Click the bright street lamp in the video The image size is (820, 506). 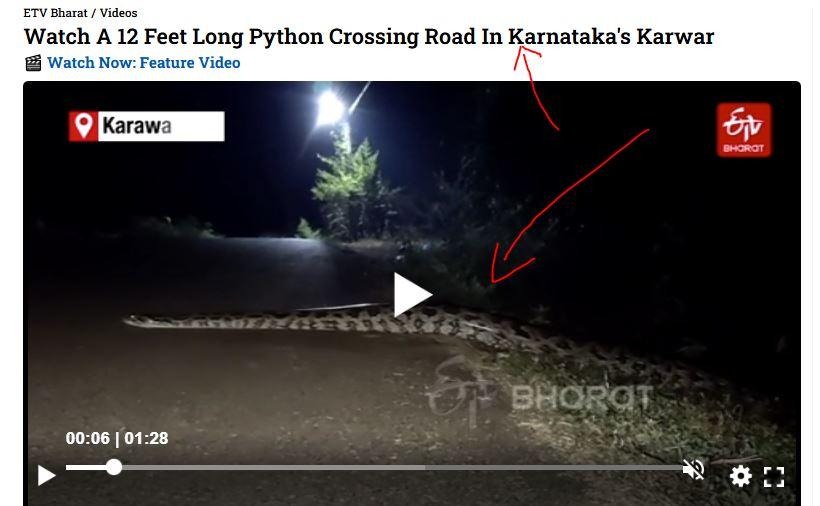(x=329, y=109)
